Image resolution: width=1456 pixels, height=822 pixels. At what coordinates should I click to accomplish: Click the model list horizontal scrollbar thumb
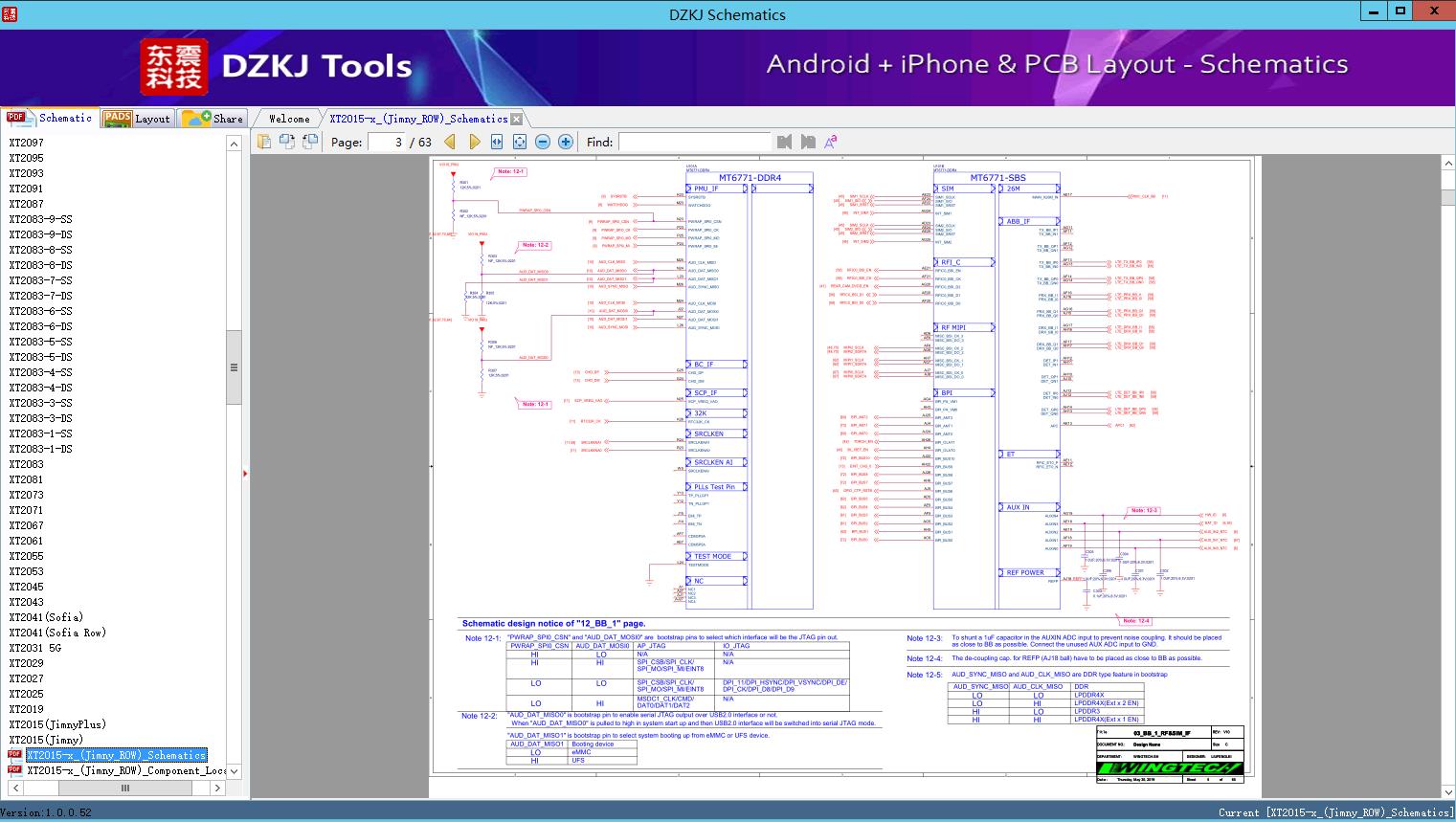pos(124,788)
